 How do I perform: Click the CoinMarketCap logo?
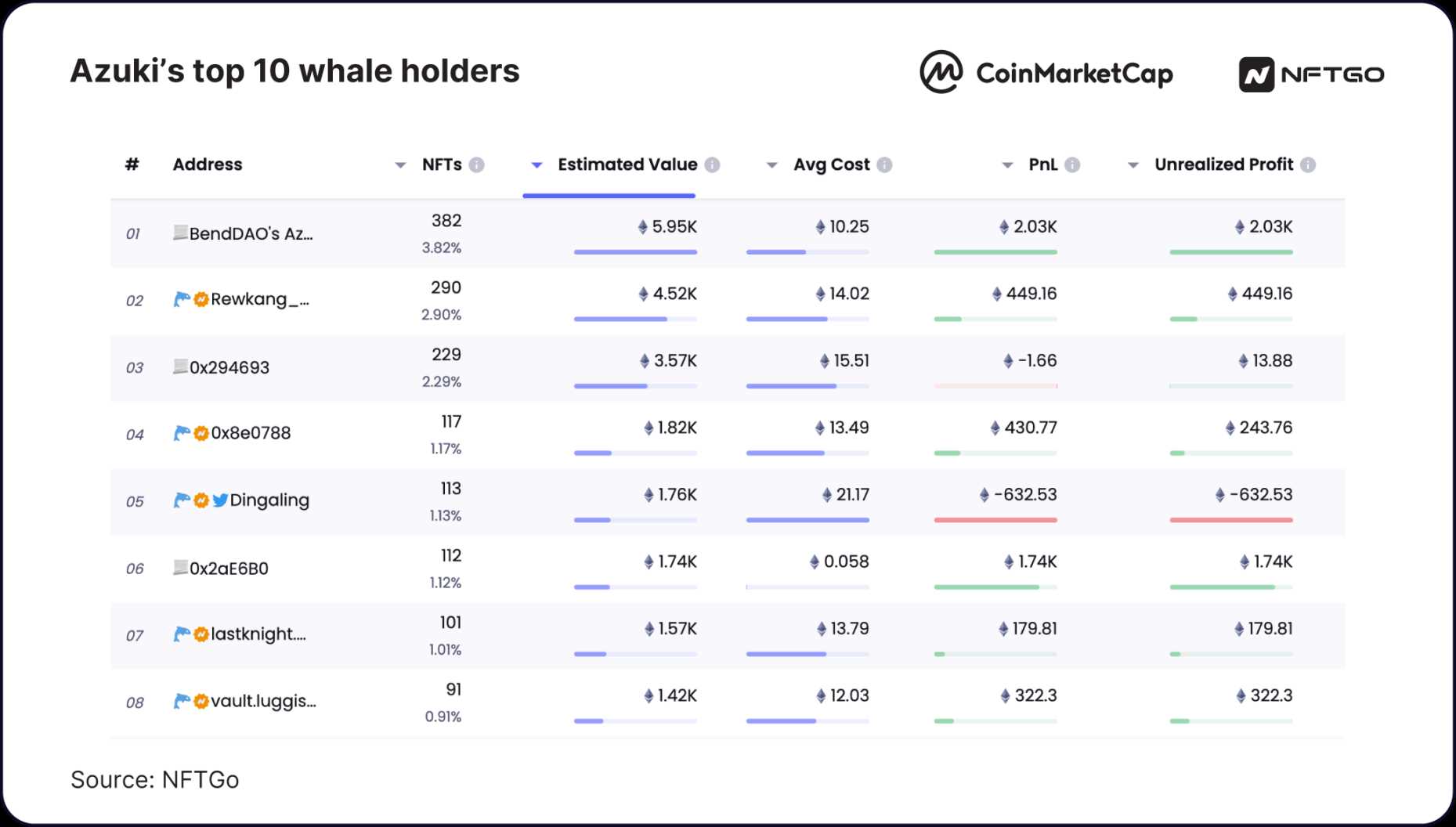point(1046,73)
